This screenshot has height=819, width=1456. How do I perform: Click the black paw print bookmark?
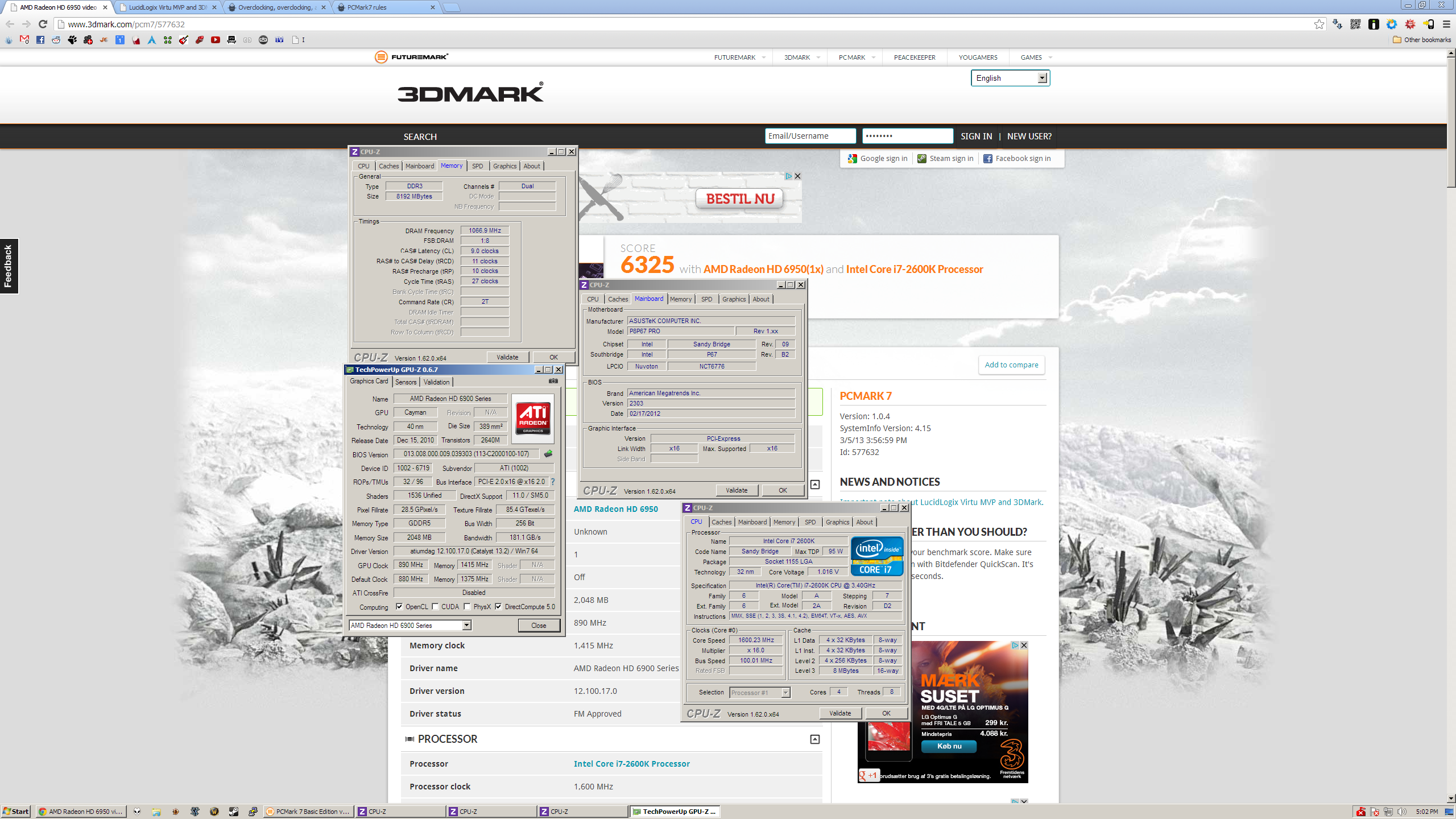coord(72,40)
